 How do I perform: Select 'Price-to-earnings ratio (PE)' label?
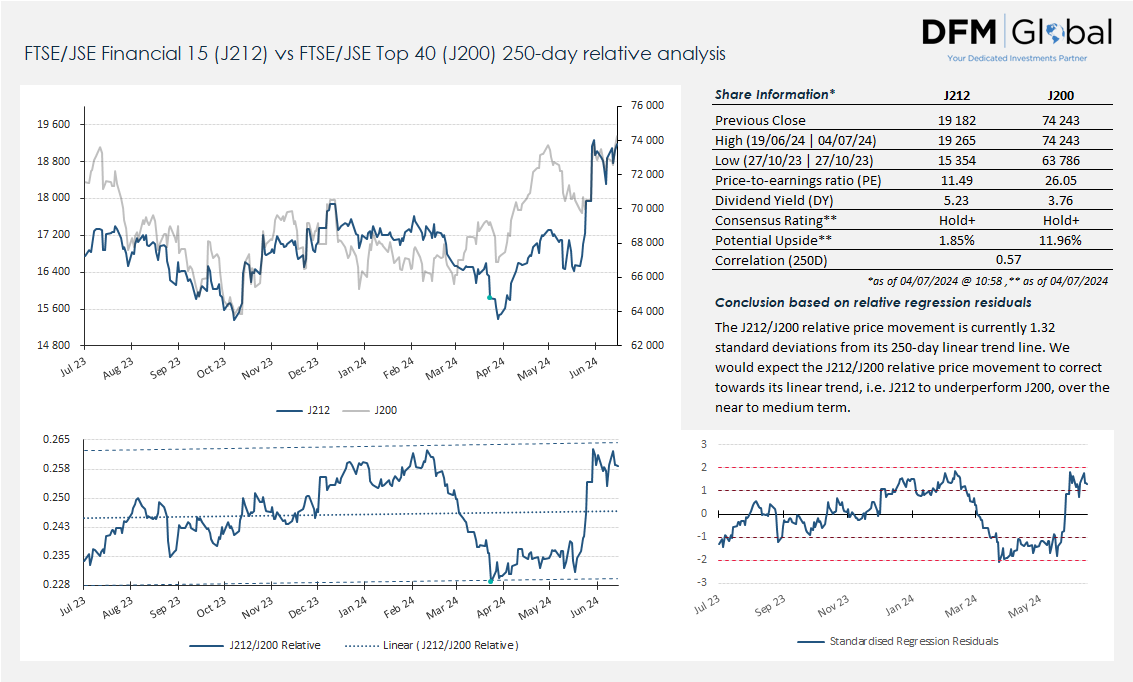(x=798, y=181)
